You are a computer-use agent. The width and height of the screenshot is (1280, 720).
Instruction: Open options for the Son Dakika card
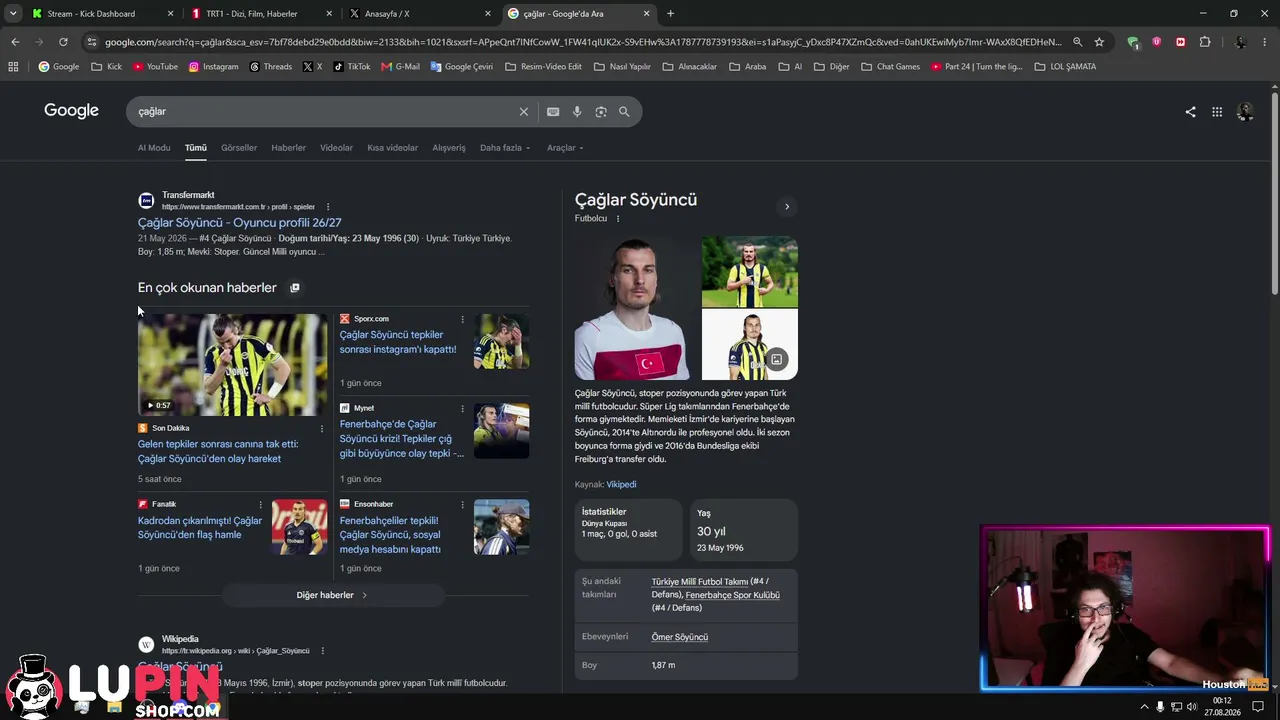tap(322, 428)
